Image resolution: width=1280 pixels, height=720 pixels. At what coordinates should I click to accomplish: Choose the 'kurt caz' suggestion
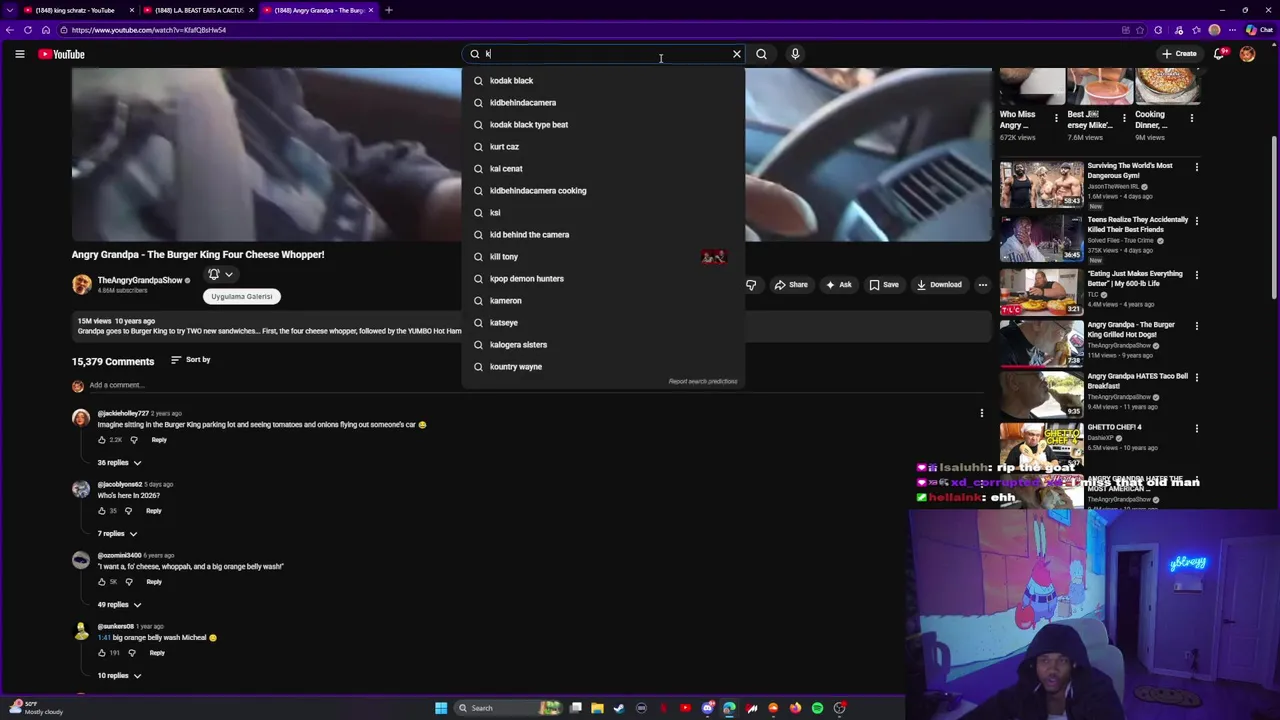coord(603,146)
